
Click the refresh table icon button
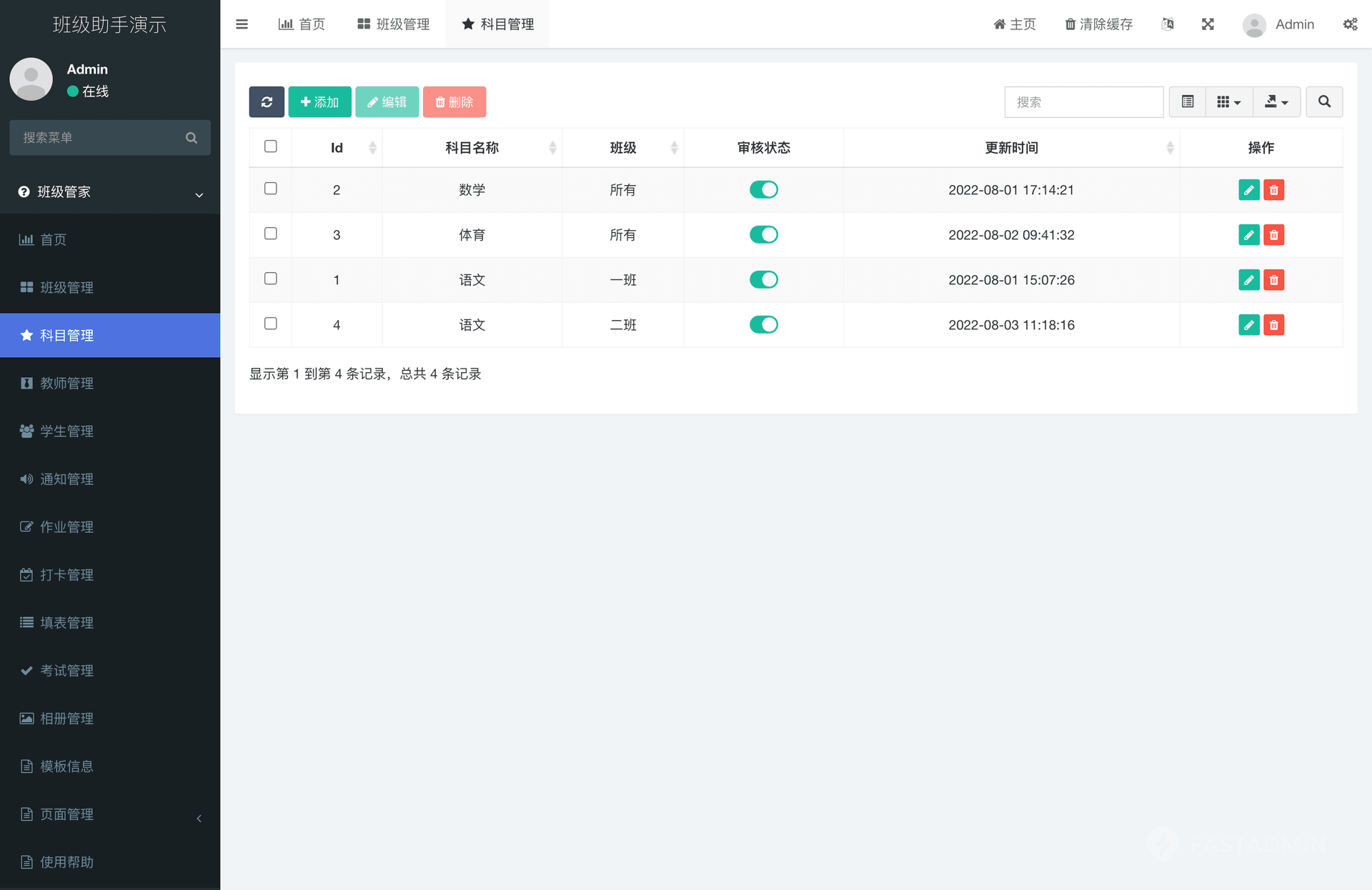click(267, 102)
